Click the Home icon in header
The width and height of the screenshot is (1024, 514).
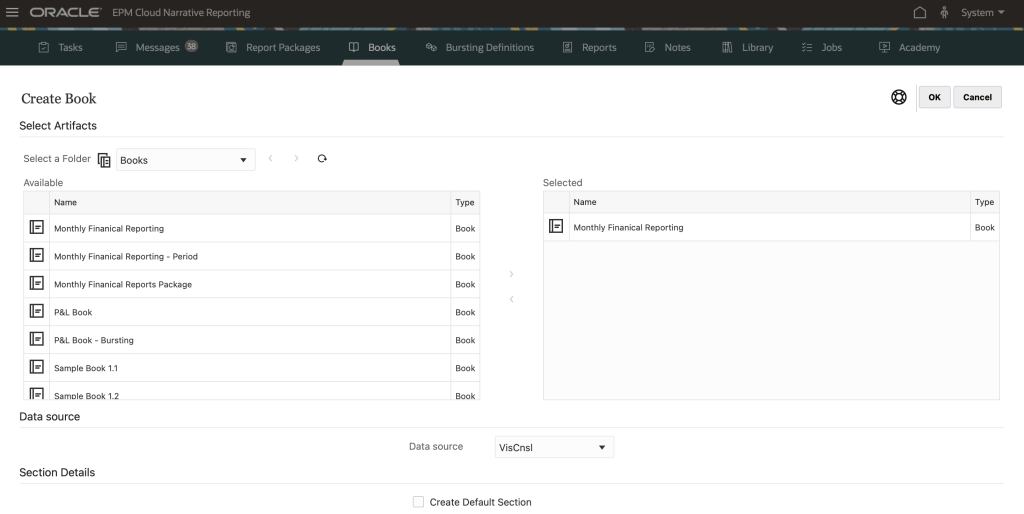(920, 13)
